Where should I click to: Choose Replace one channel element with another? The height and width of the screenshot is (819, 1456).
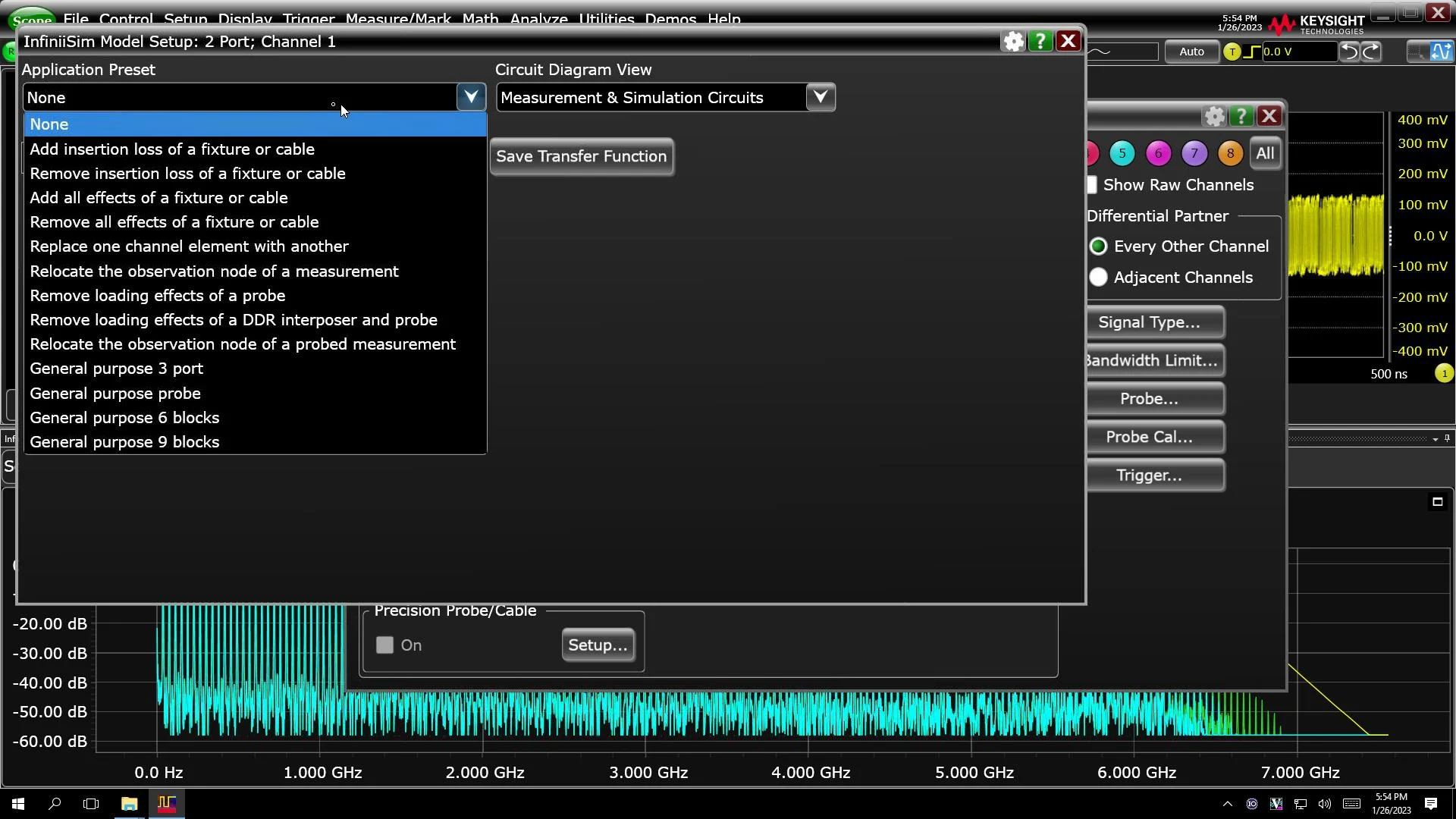(x=255, y=246)
